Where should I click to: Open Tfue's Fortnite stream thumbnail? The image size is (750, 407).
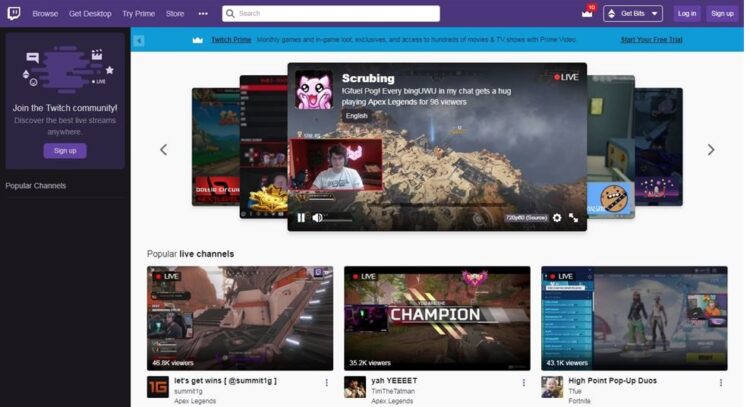tap(634, 318)
